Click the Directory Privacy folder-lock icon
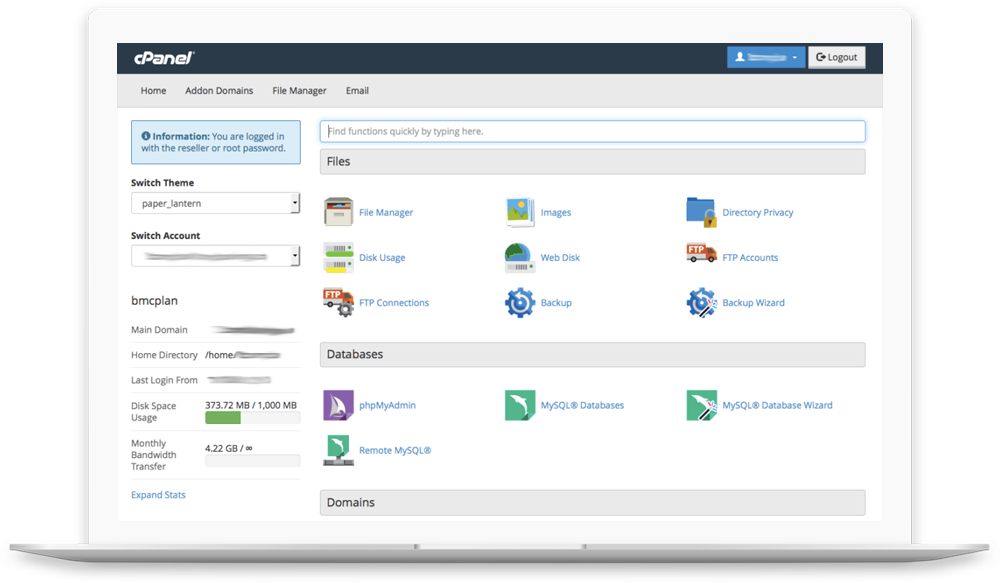 click(x=701, y=212)
